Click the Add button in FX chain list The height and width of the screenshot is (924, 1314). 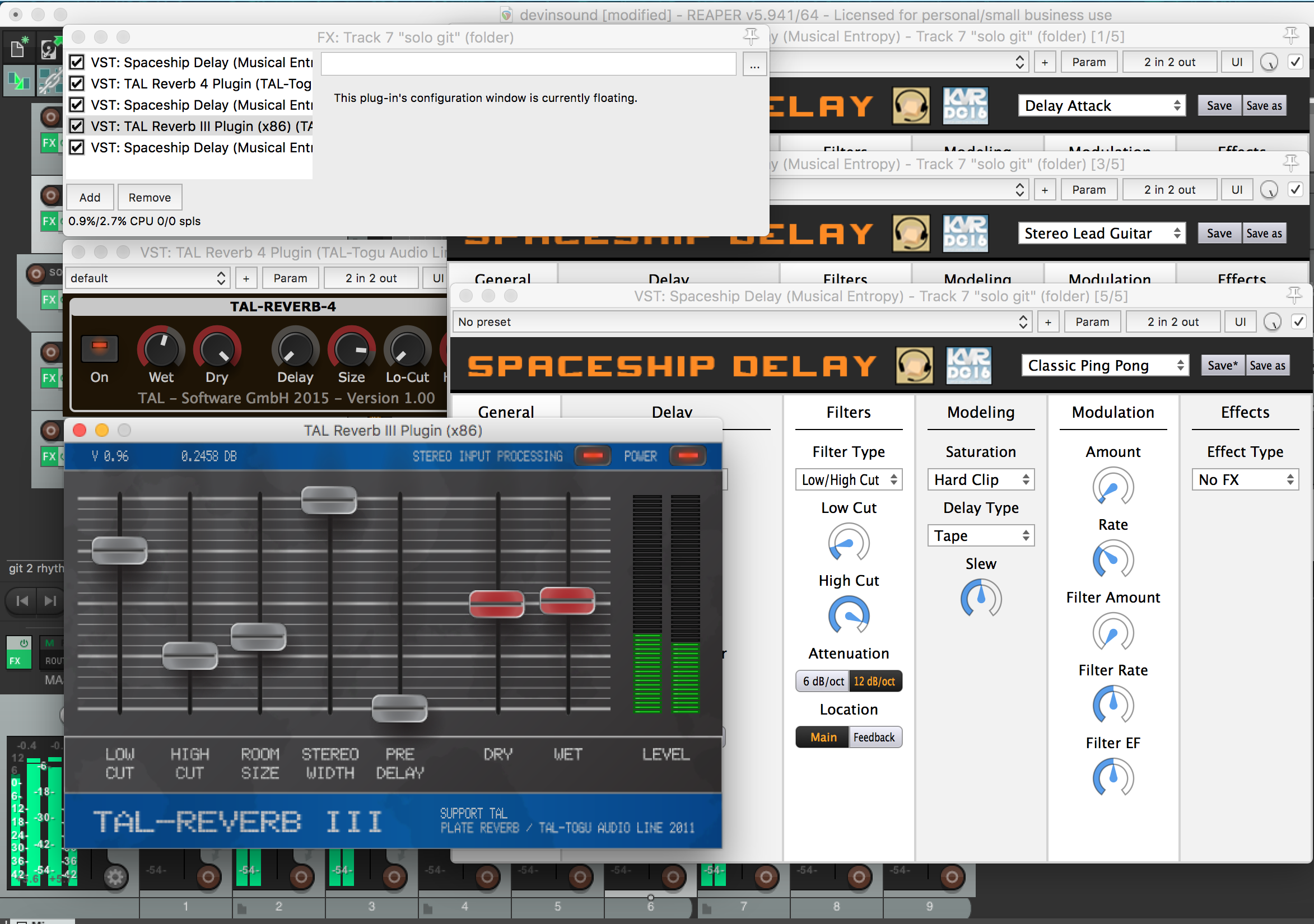tap(89, 197)
